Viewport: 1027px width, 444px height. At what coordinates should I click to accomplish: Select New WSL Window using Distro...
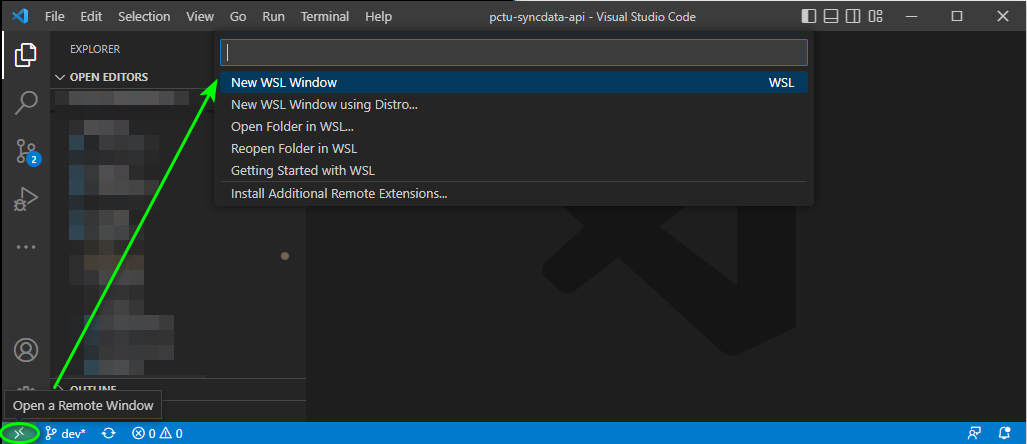coord(514,105)
